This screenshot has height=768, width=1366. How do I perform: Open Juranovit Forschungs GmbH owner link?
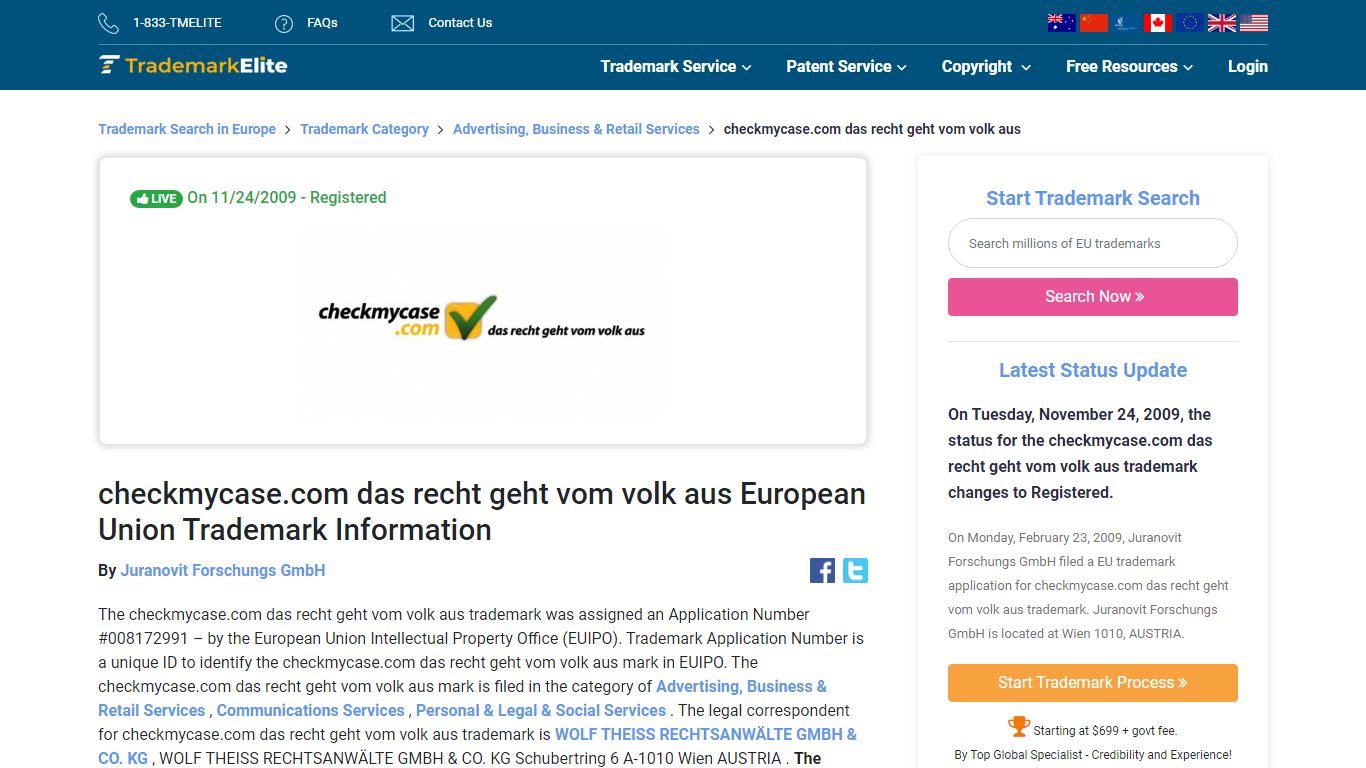222,570
